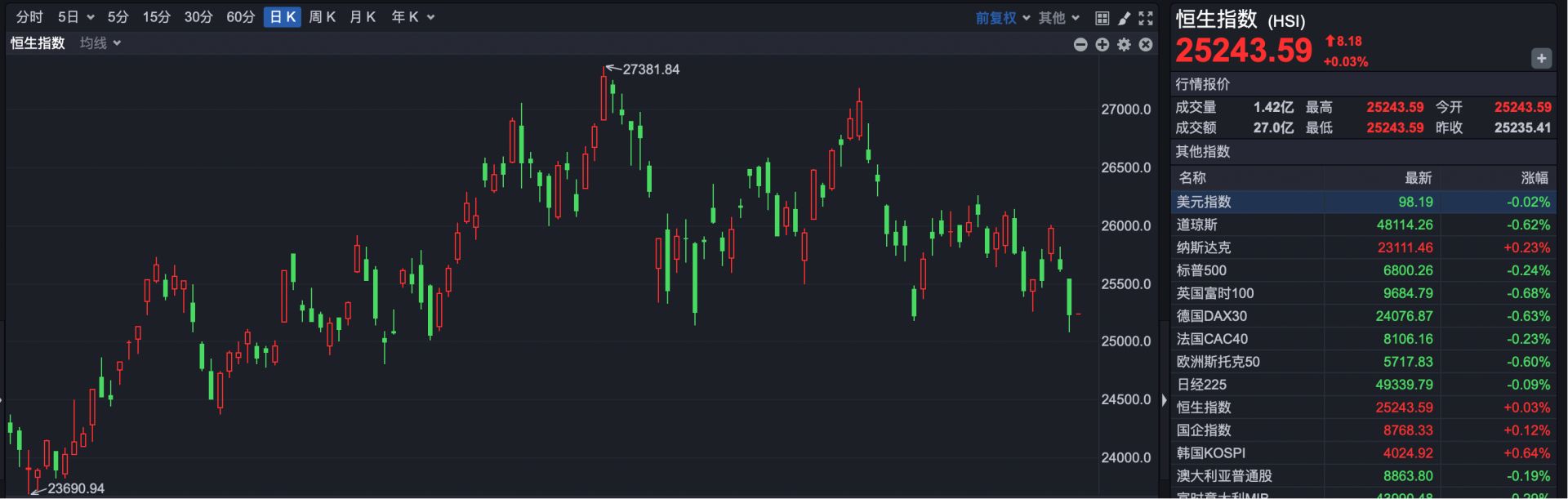Enter fullscreen chart mode

1146,18
